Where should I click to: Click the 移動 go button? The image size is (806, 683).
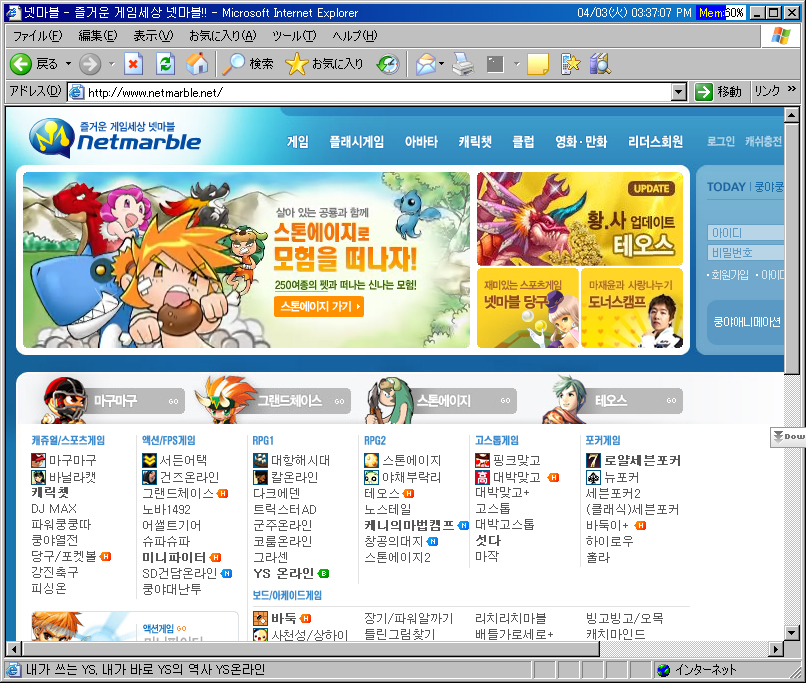pos(718,92)
